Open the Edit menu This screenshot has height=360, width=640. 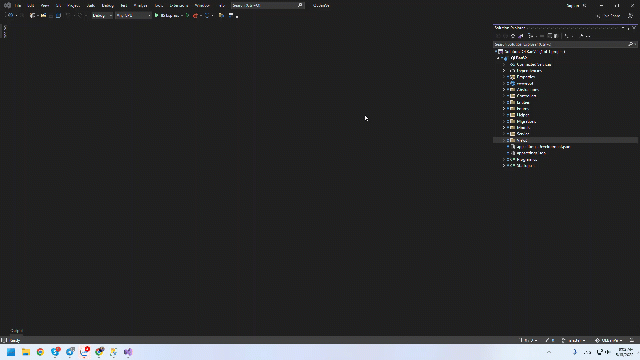31,6
